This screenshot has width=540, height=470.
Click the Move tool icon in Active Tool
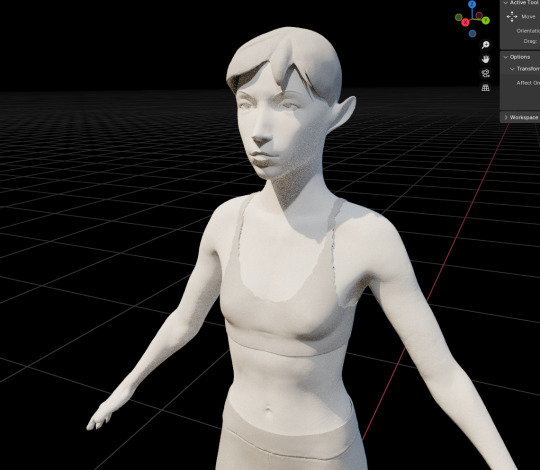[x=512, y=17]
